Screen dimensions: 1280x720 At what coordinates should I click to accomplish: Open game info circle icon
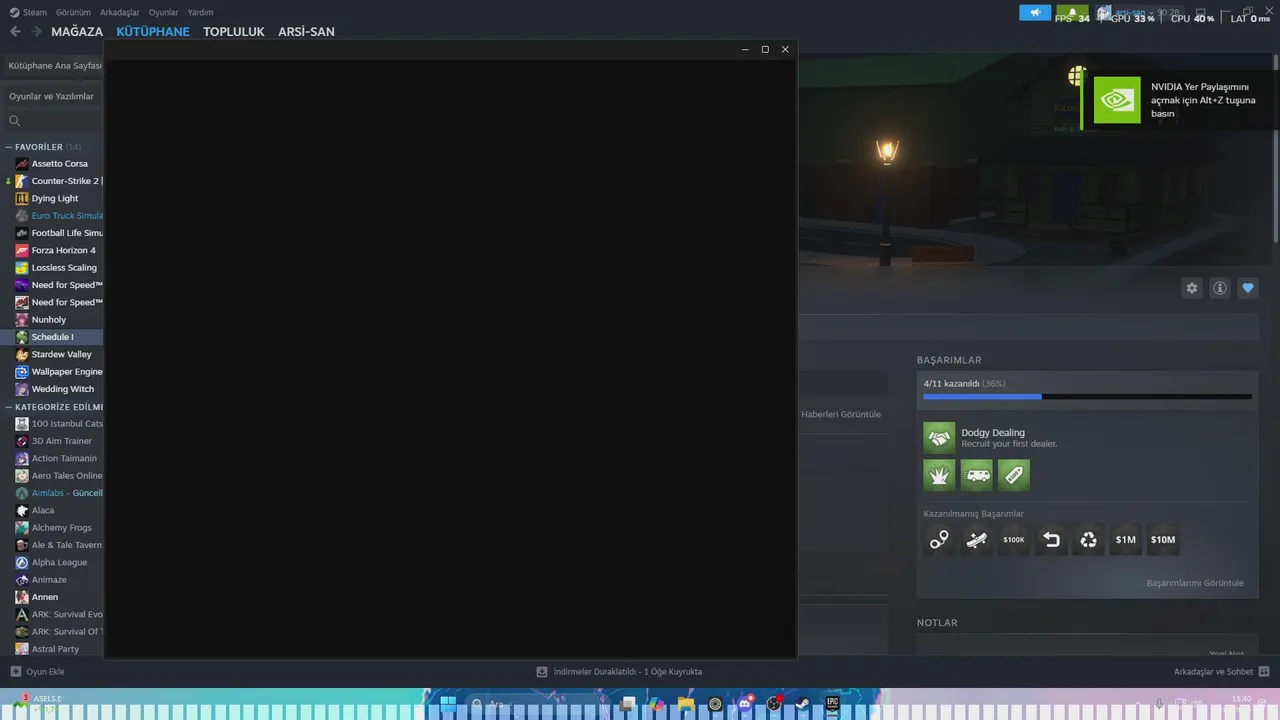tap(1220, 288)
